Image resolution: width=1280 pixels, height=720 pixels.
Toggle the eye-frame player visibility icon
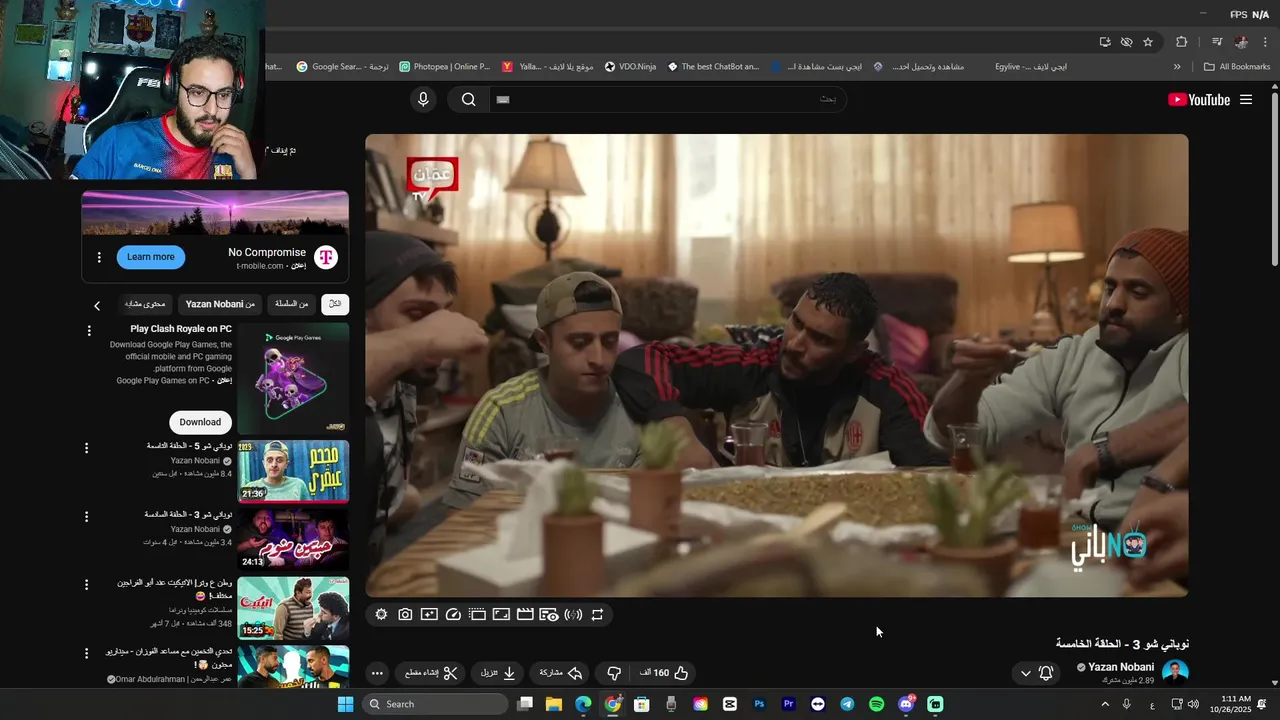pos(549,615)
